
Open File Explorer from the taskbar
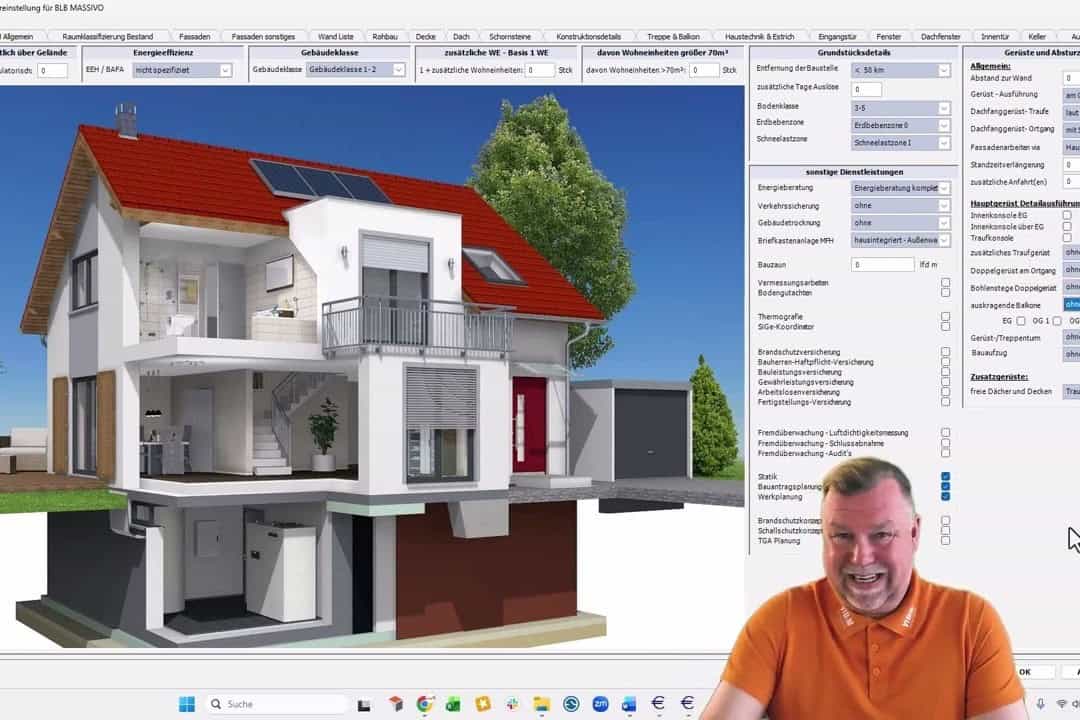[x=541, y=704]
